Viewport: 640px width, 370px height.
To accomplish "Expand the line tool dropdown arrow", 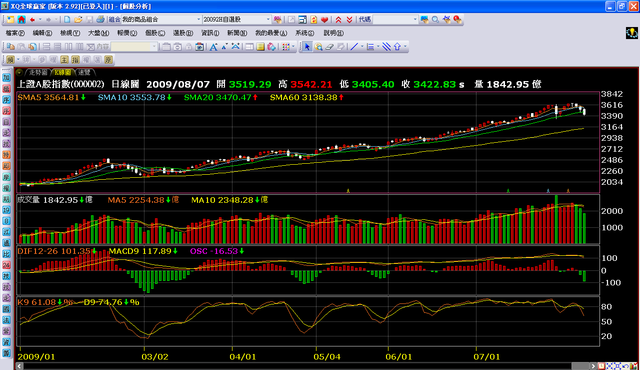I will point(362,47).
